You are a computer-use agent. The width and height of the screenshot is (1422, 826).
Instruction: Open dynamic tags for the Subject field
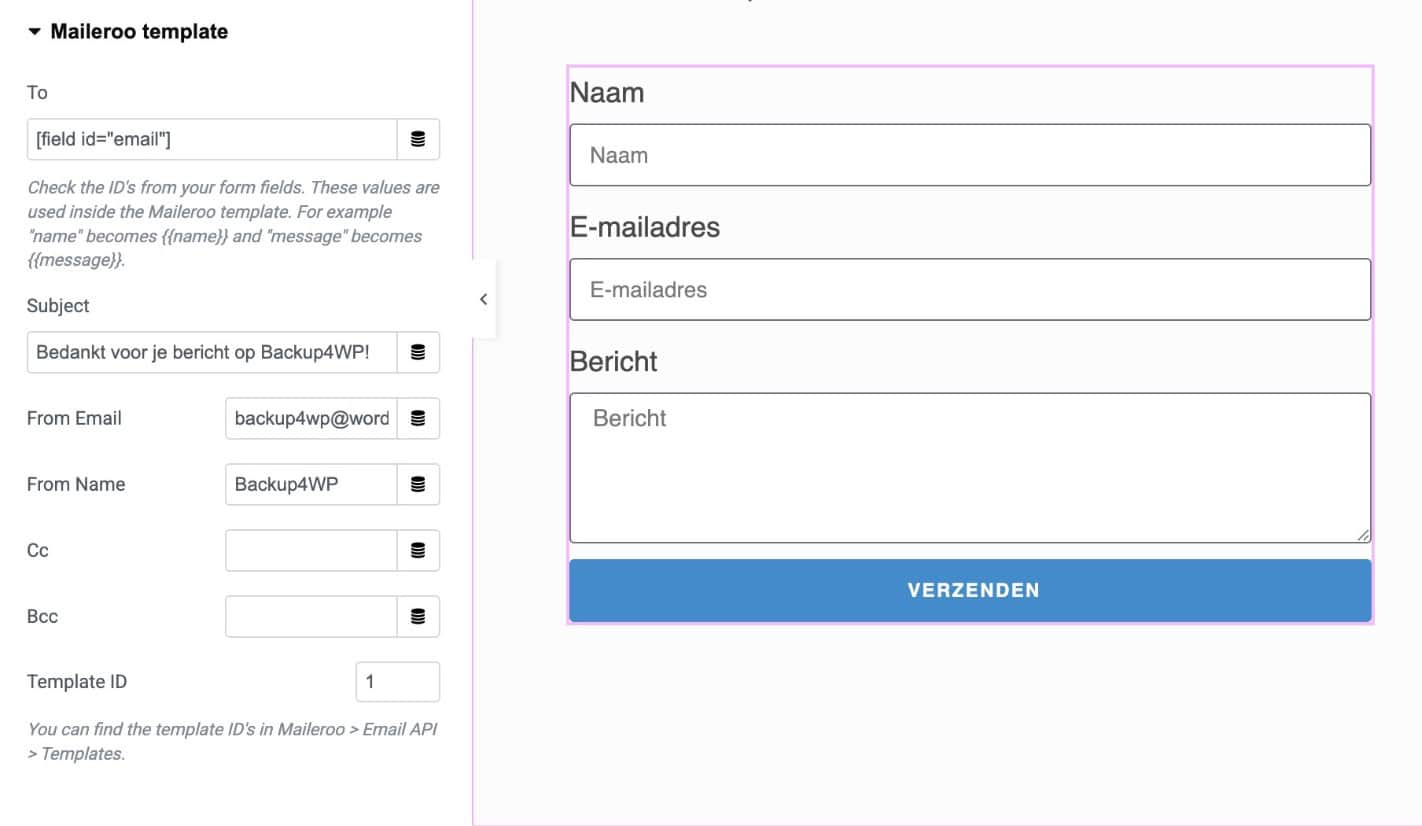(418, 353)
